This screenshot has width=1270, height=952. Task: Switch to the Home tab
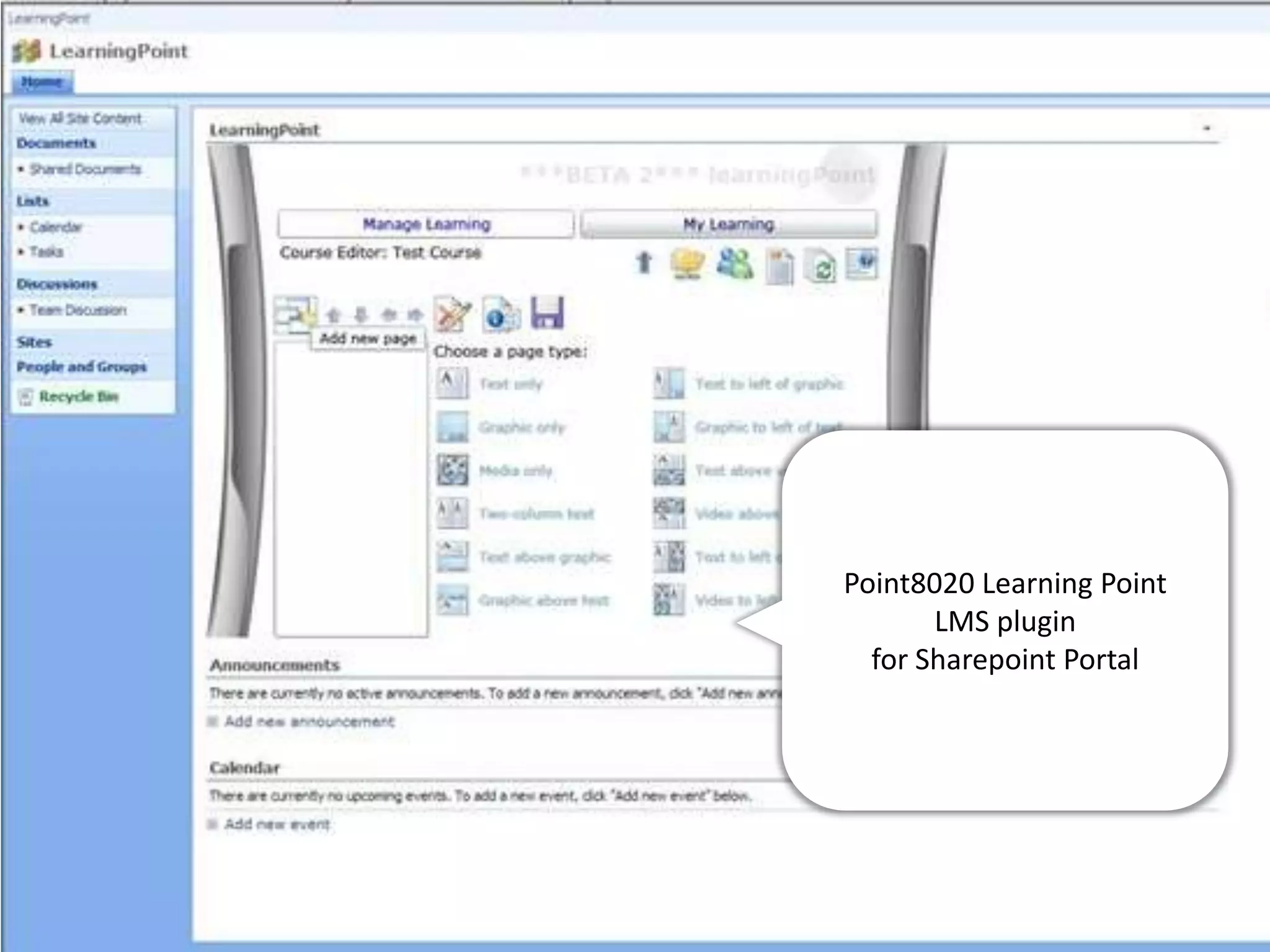[x=42, y=82]
